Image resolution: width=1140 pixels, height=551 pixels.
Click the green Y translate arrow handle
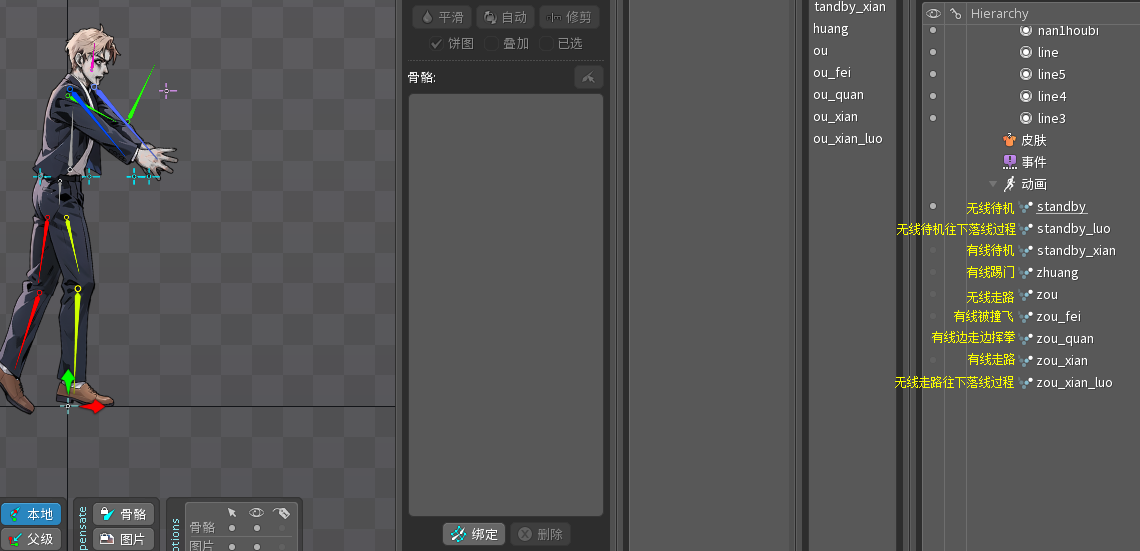(67, 380)
